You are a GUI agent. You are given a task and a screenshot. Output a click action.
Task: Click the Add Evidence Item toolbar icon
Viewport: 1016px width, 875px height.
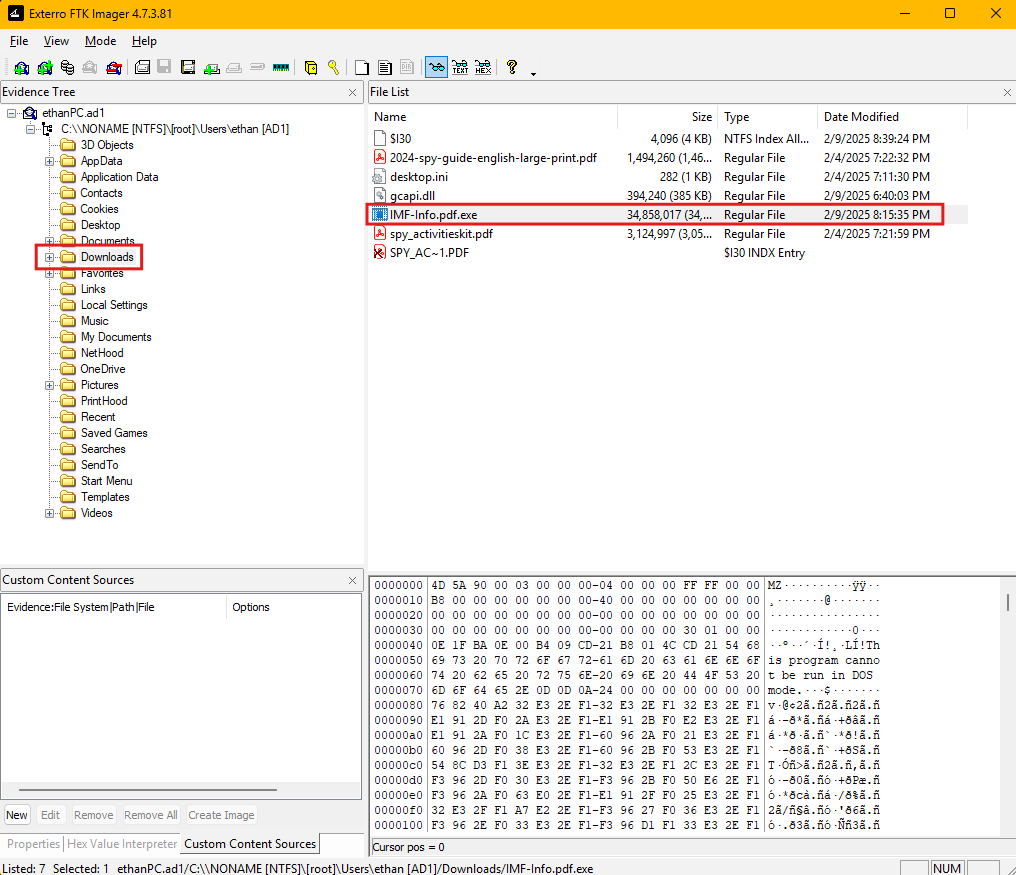(21, 68)
